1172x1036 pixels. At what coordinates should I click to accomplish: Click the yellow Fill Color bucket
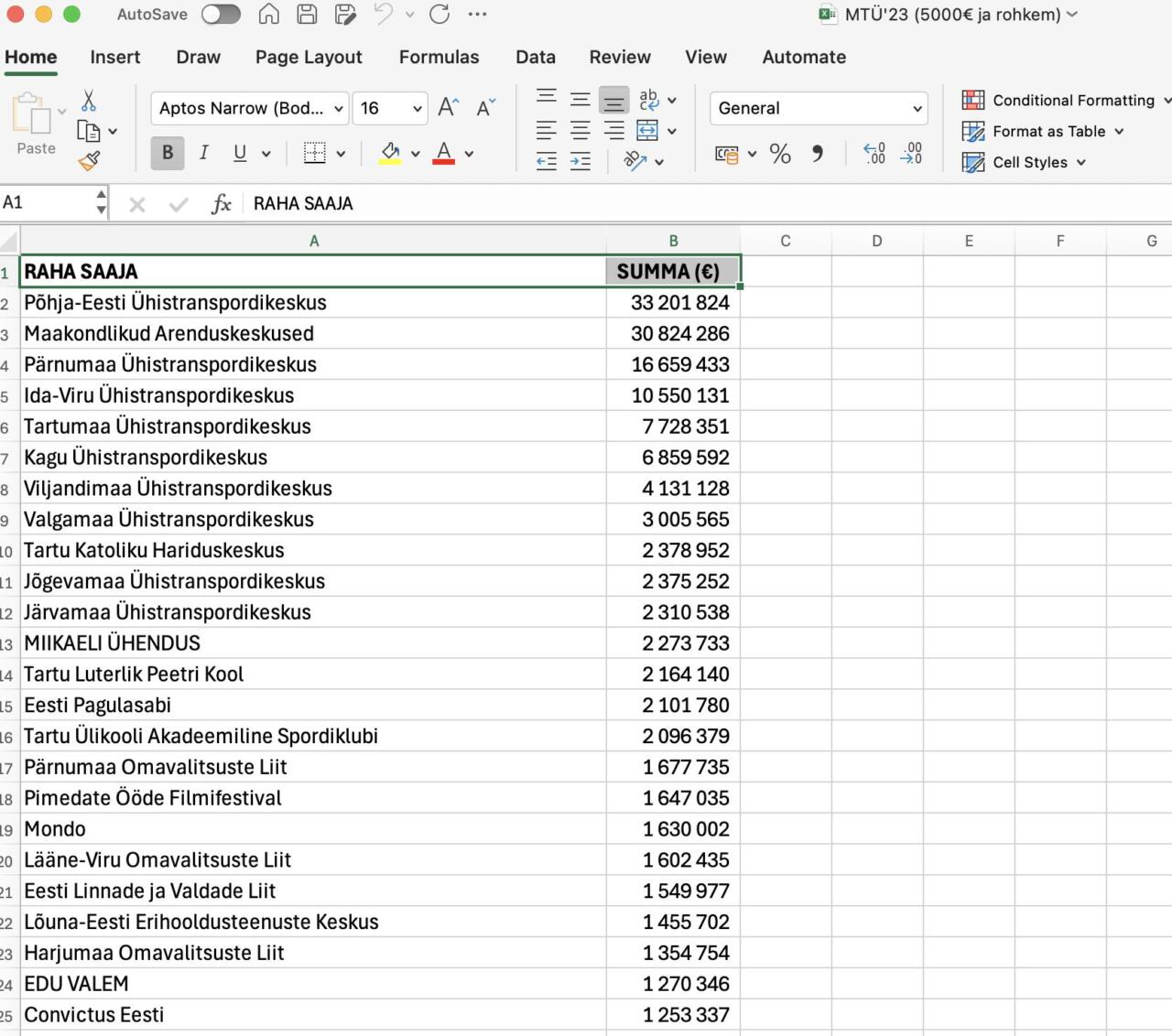(391, 153)
